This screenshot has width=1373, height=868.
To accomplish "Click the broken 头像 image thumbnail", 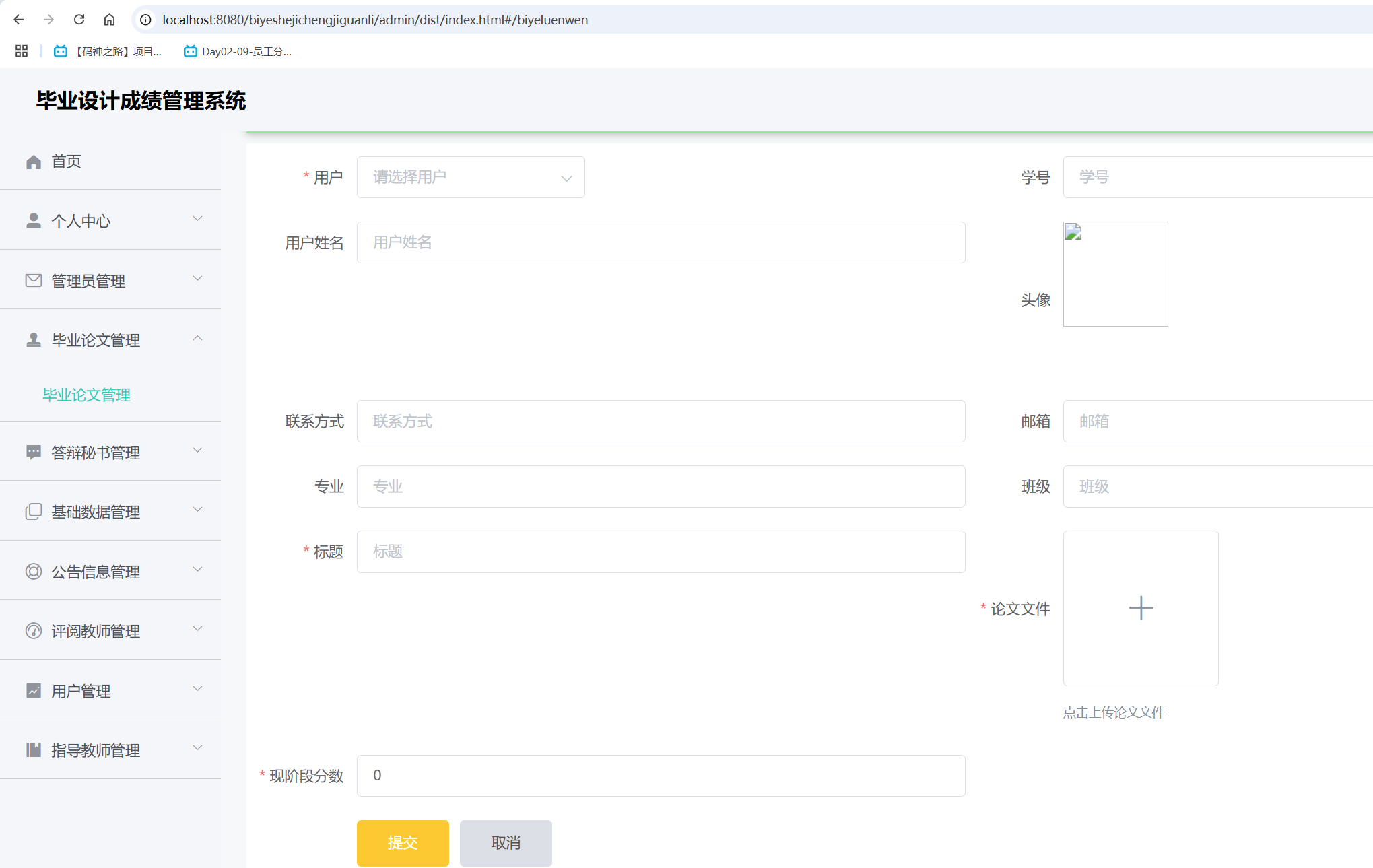I will click(1116, 274).
